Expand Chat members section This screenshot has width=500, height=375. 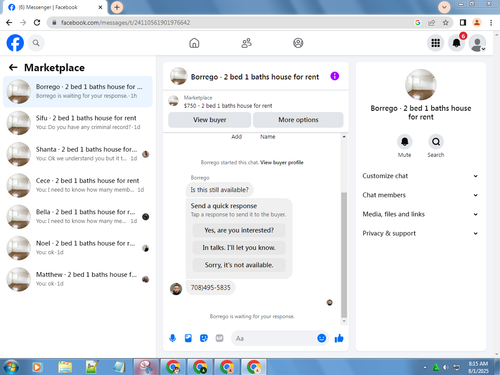[420, 195]
